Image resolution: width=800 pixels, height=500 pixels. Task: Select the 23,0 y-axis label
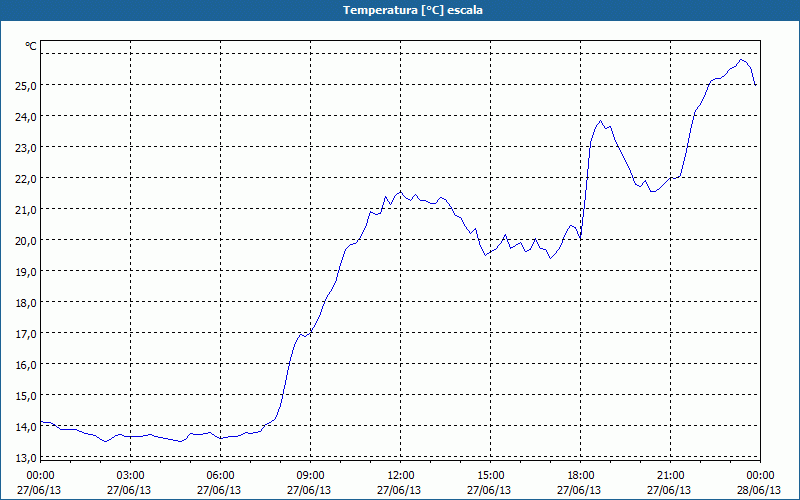25,148
